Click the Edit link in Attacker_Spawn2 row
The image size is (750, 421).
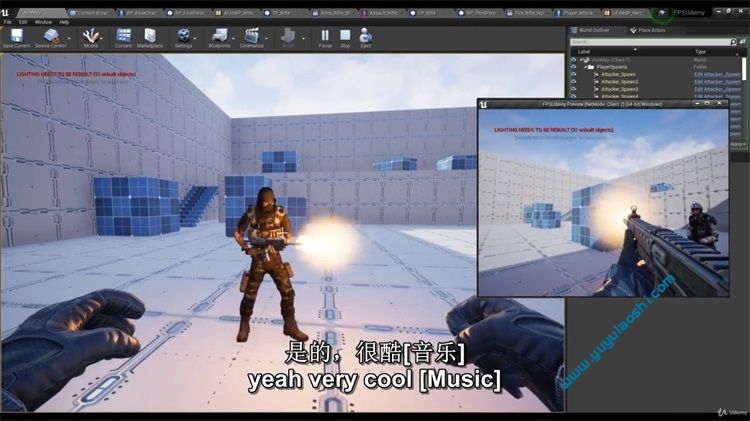[717, 82]
